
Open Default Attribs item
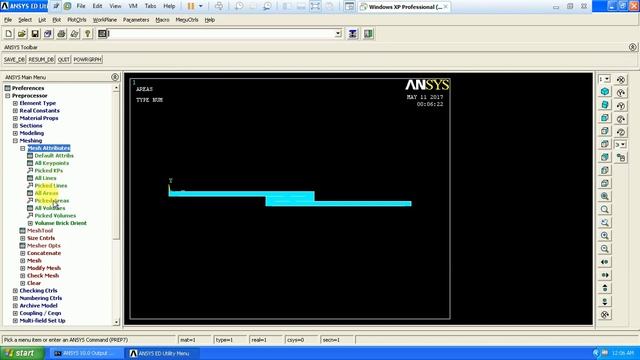click(x=54, y=156)
